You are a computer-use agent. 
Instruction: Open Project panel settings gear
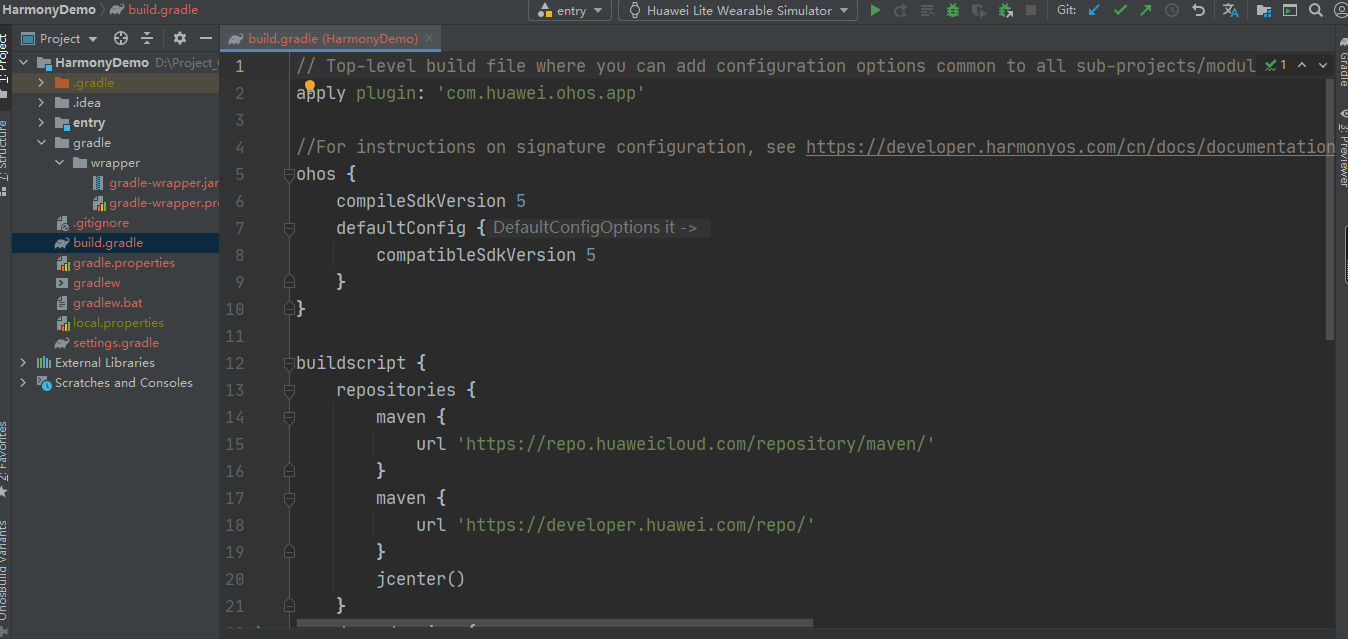pyautogui.click(x=180, y=38)
